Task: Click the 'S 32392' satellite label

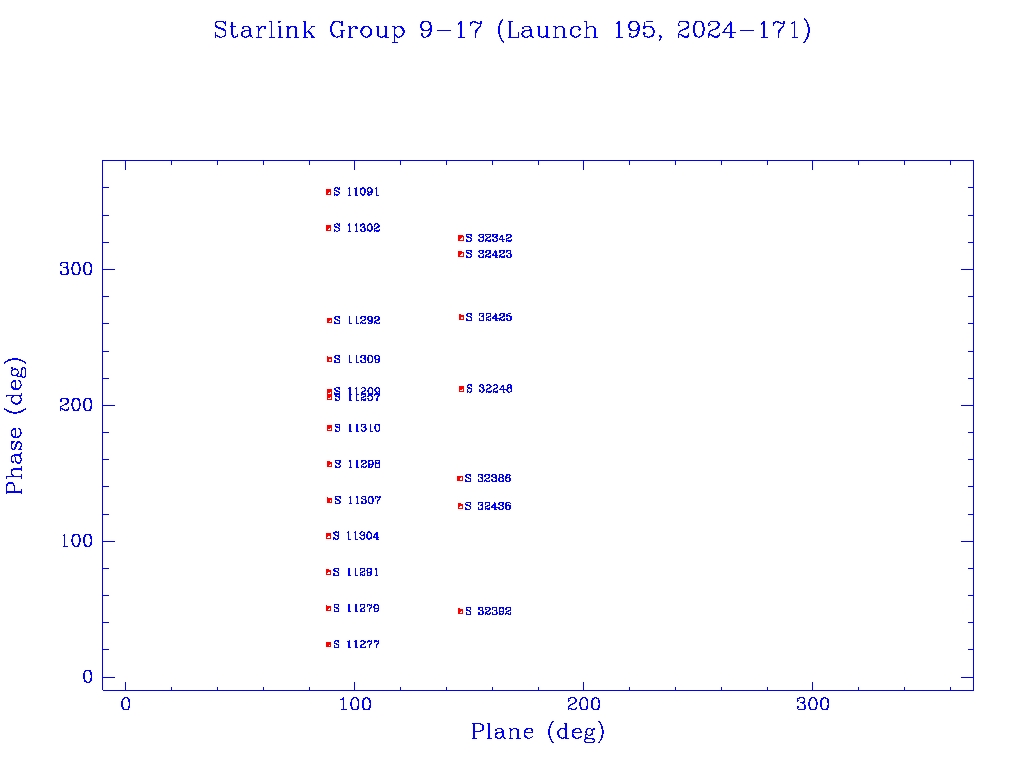Action: 488,611
